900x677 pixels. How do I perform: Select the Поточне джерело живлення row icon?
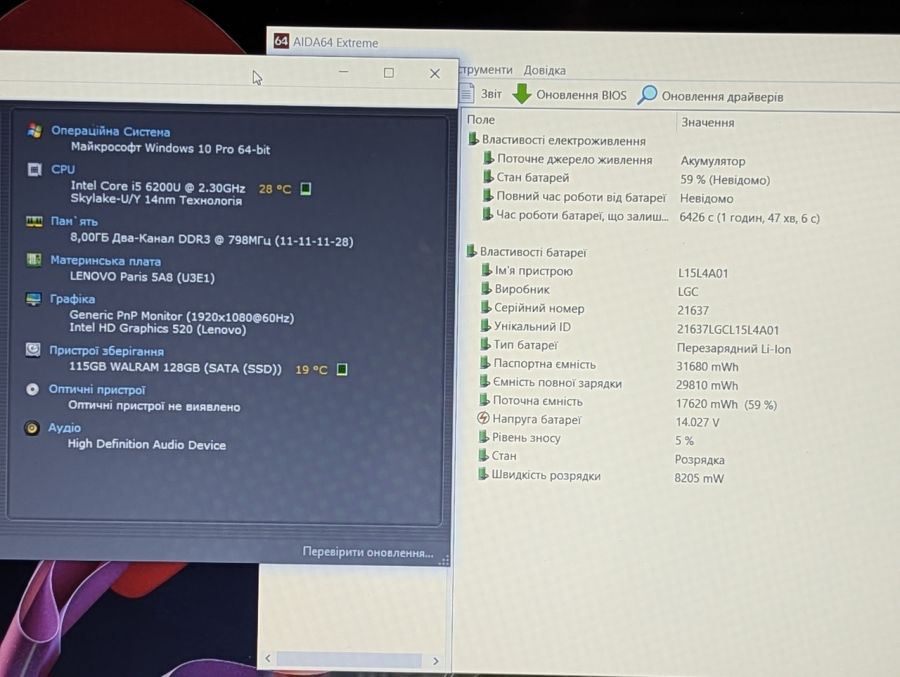[x=488, y=158]
